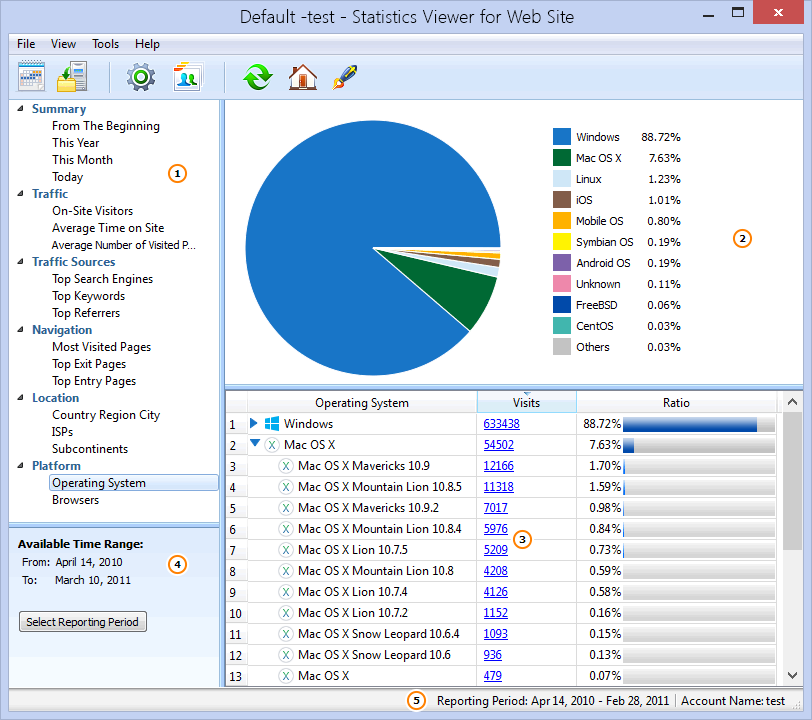Open Most Visited Pages report
The image size is (812, 720).
102,347
